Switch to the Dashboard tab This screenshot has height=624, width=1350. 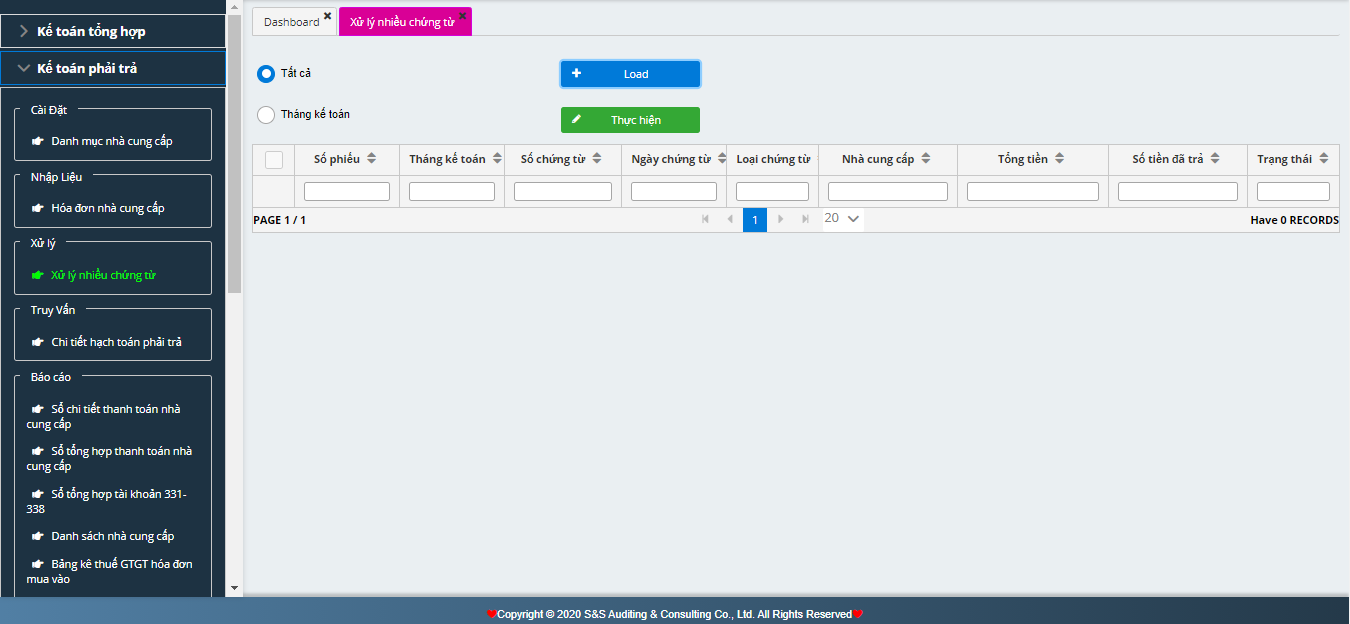coord(291,22)
